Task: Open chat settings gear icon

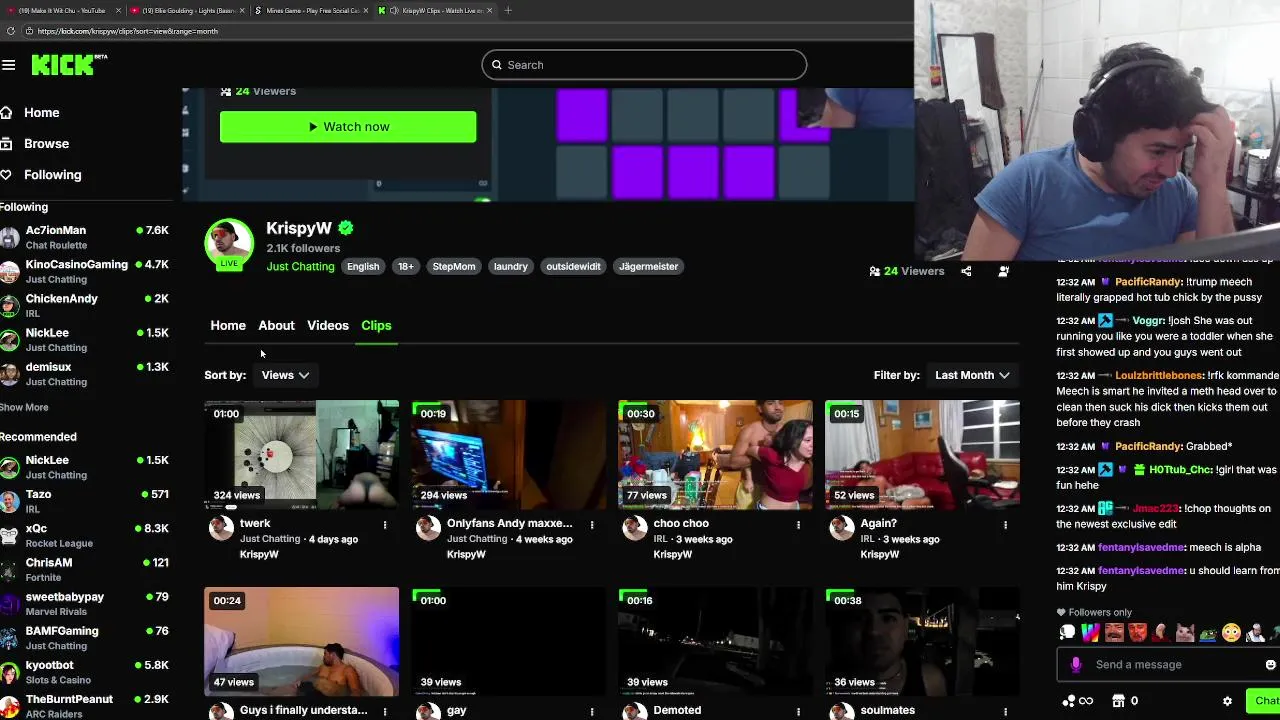Action: pos(1227,701)
